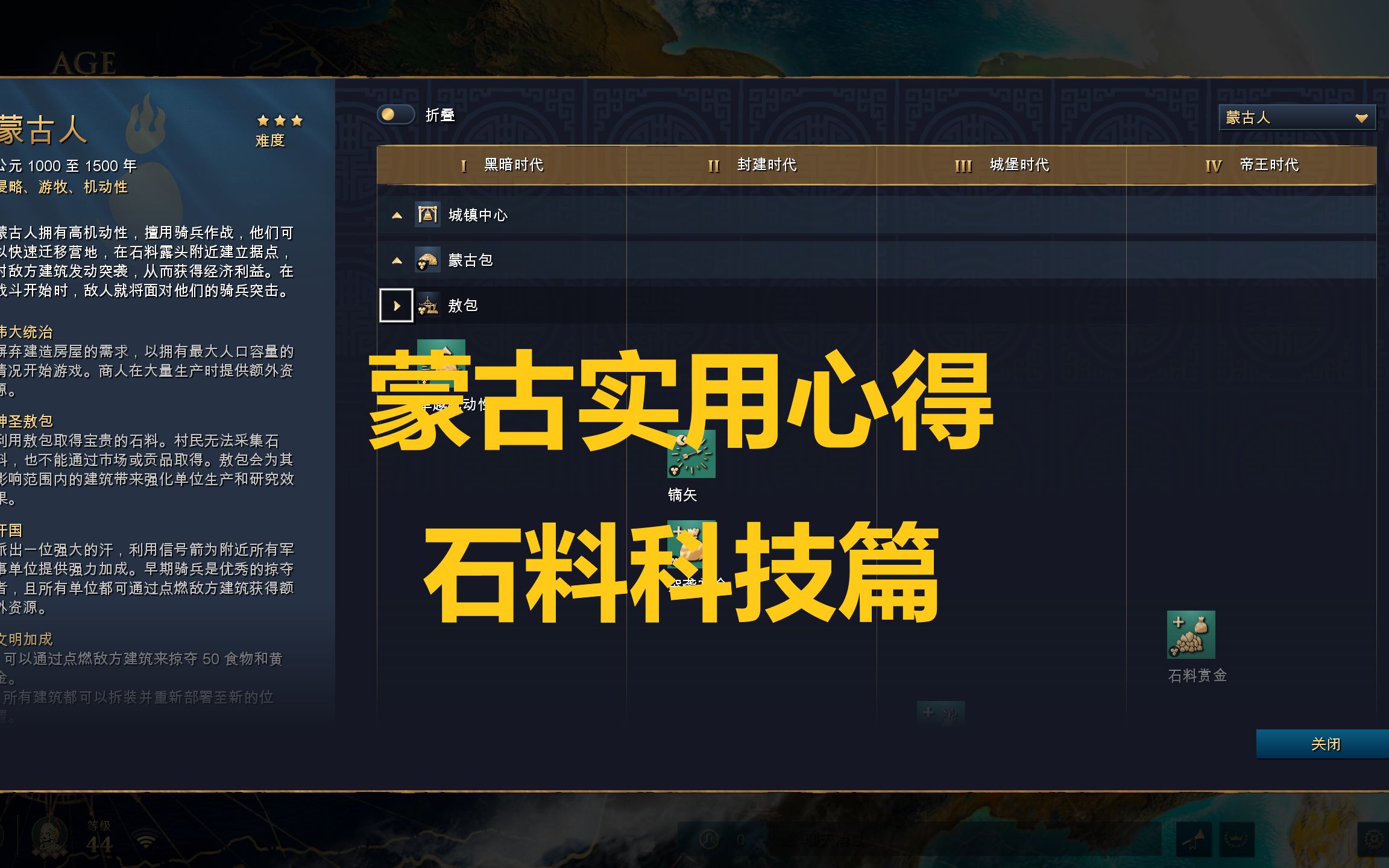The width and height of the screenshot is (1389, 868).
Task: Click the 帝王时代 age IV header
Action: point(1252,165)
